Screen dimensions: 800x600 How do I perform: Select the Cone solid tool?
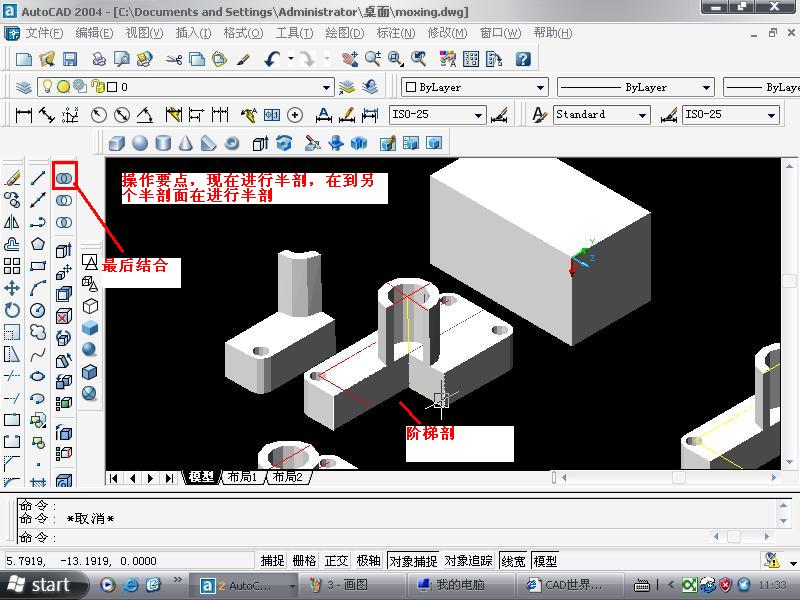tap(186, 143)
